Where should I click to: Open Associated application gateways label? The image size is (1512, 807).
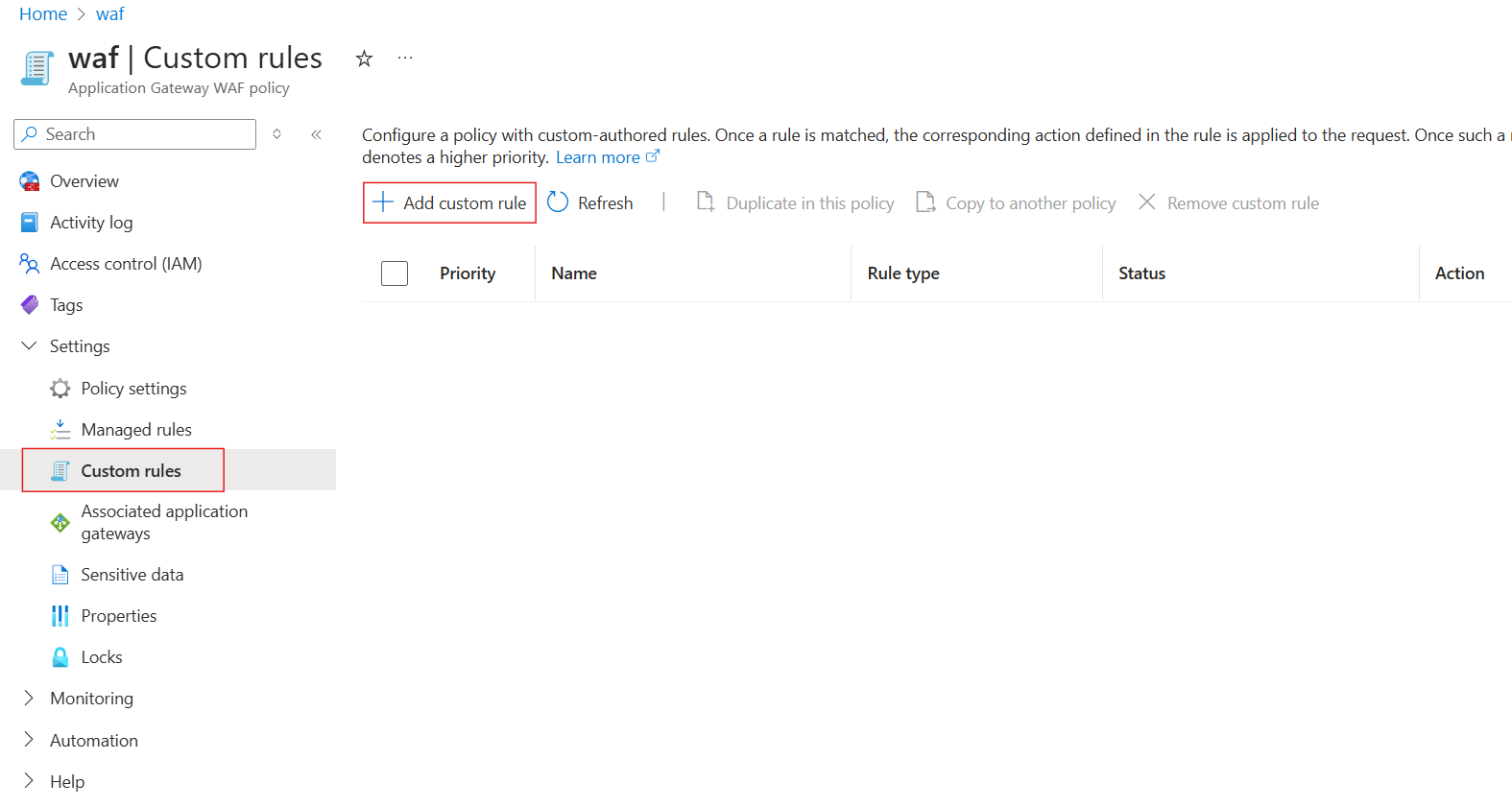164,523
